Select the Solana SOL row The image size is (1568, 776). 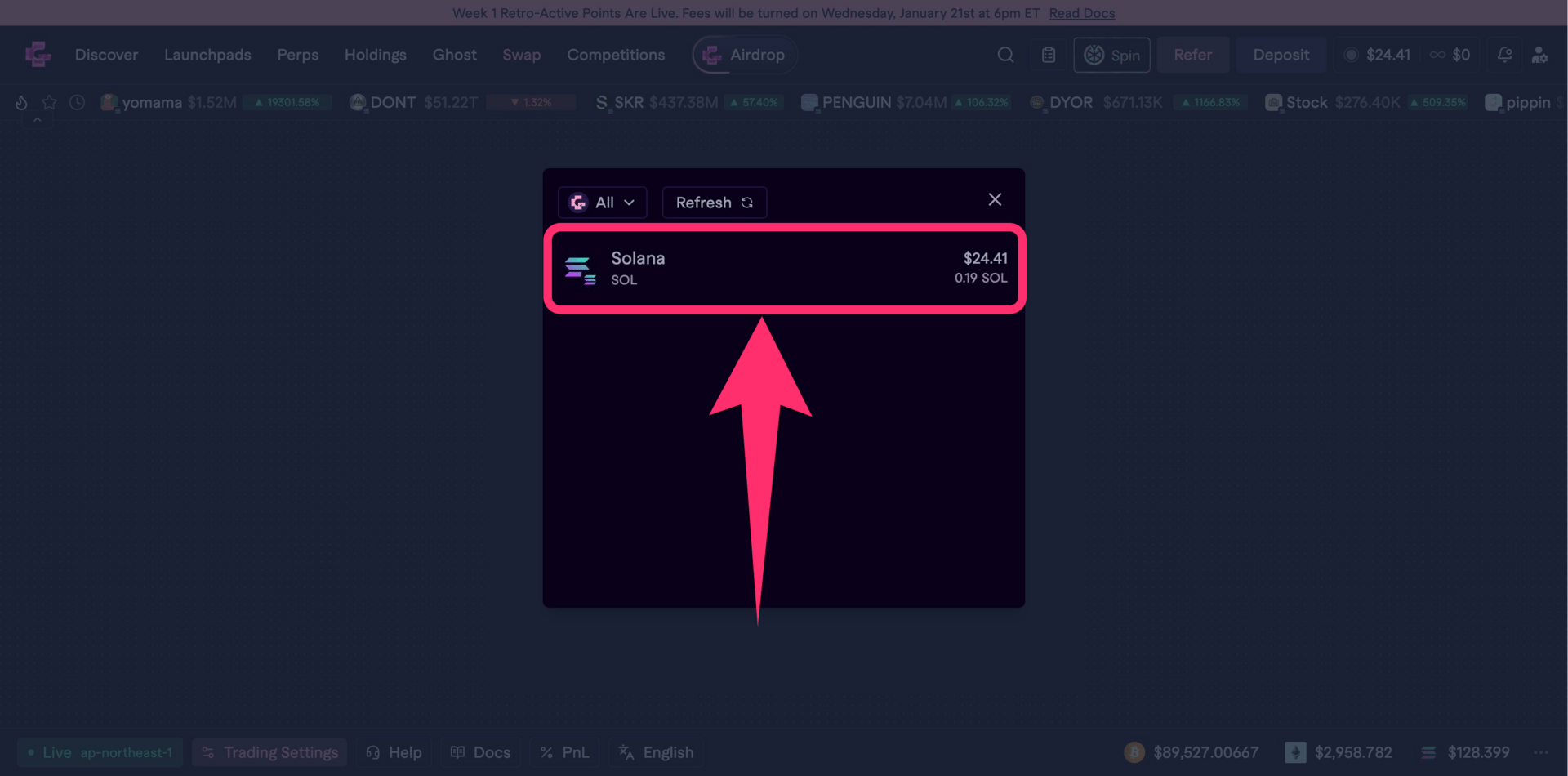[x=785, y=269]
